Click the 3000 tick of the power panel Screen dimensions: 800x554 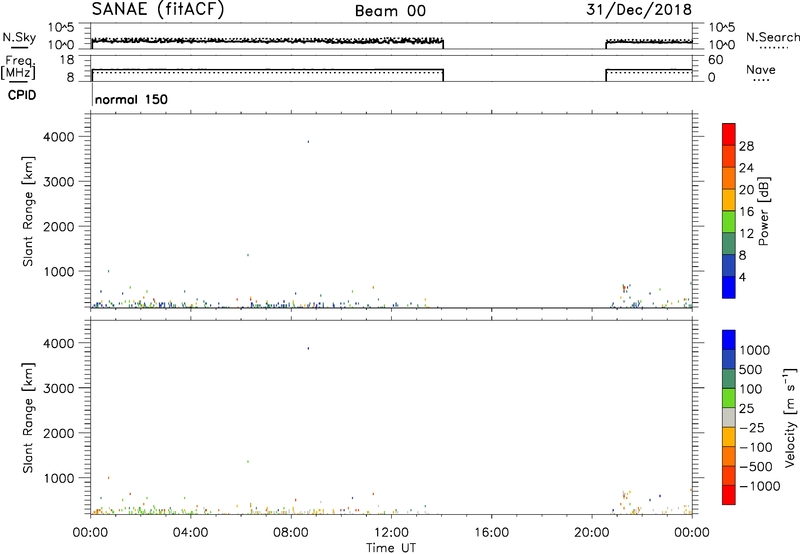[x=59, y=182]
